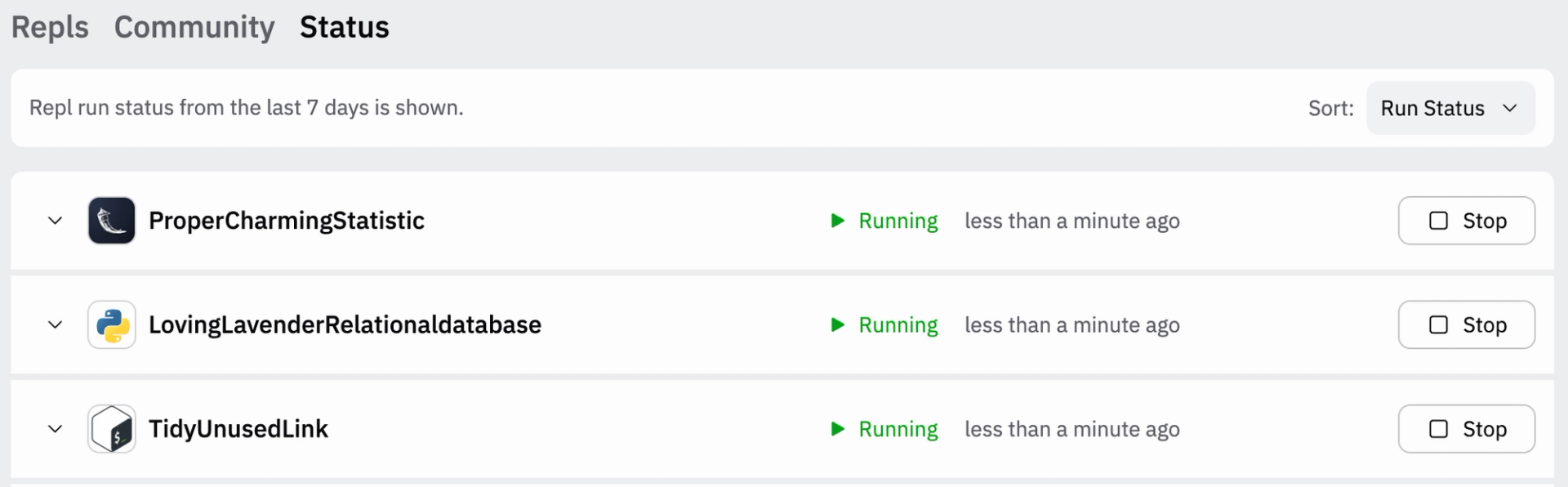Open the TidyUnusedLink repl name

(238, 429)
